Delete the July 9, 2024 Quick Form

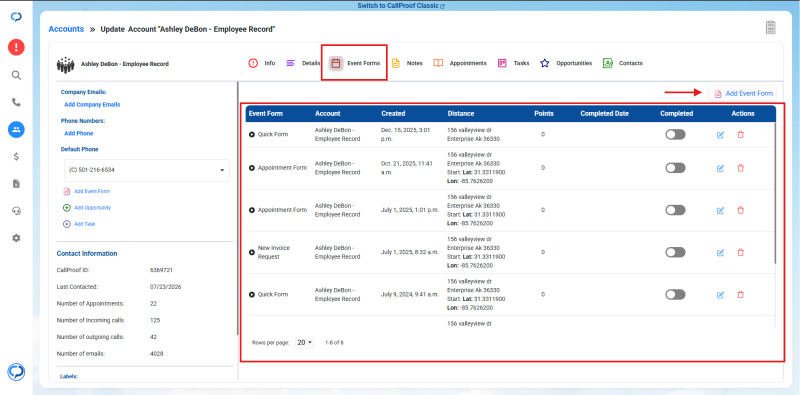coord(741,294)
